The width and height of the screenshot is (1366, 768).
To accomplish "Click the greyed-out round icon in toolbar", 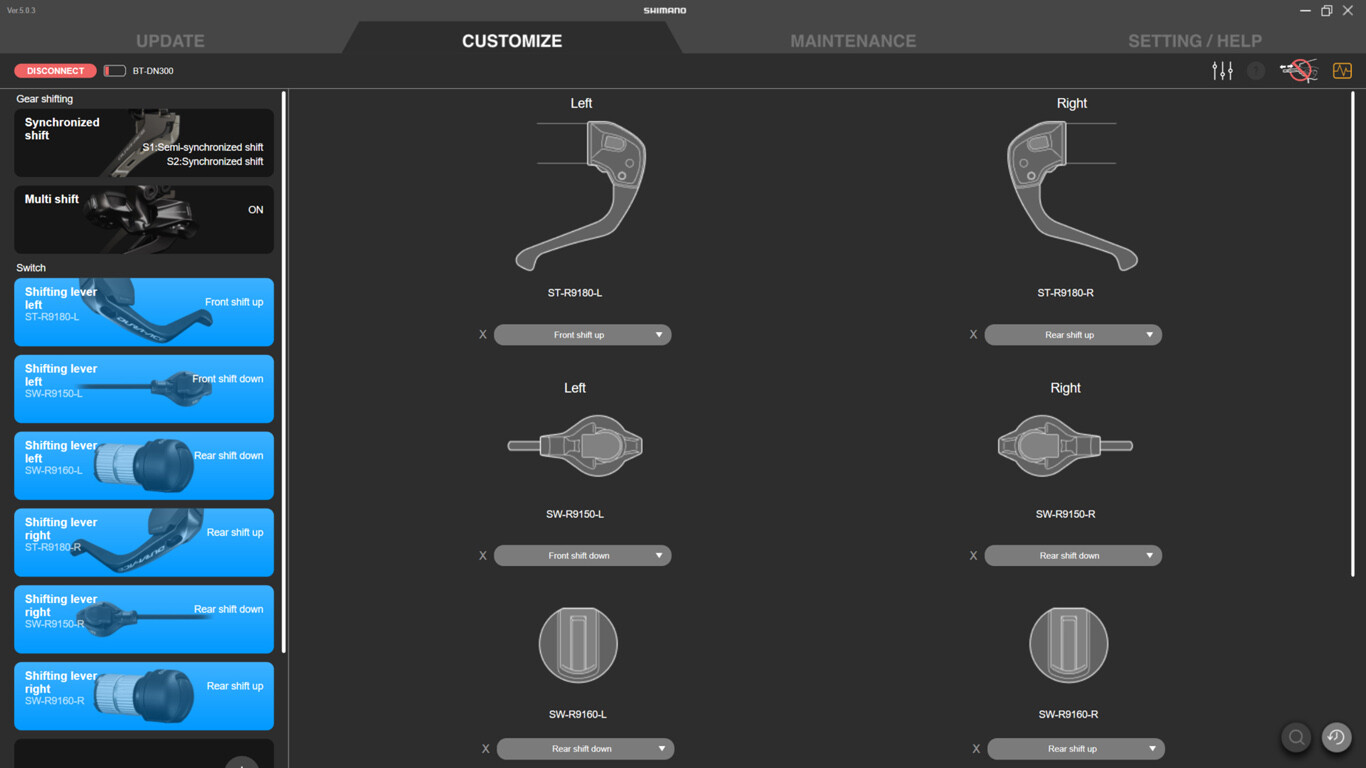I will point(1256,71).
